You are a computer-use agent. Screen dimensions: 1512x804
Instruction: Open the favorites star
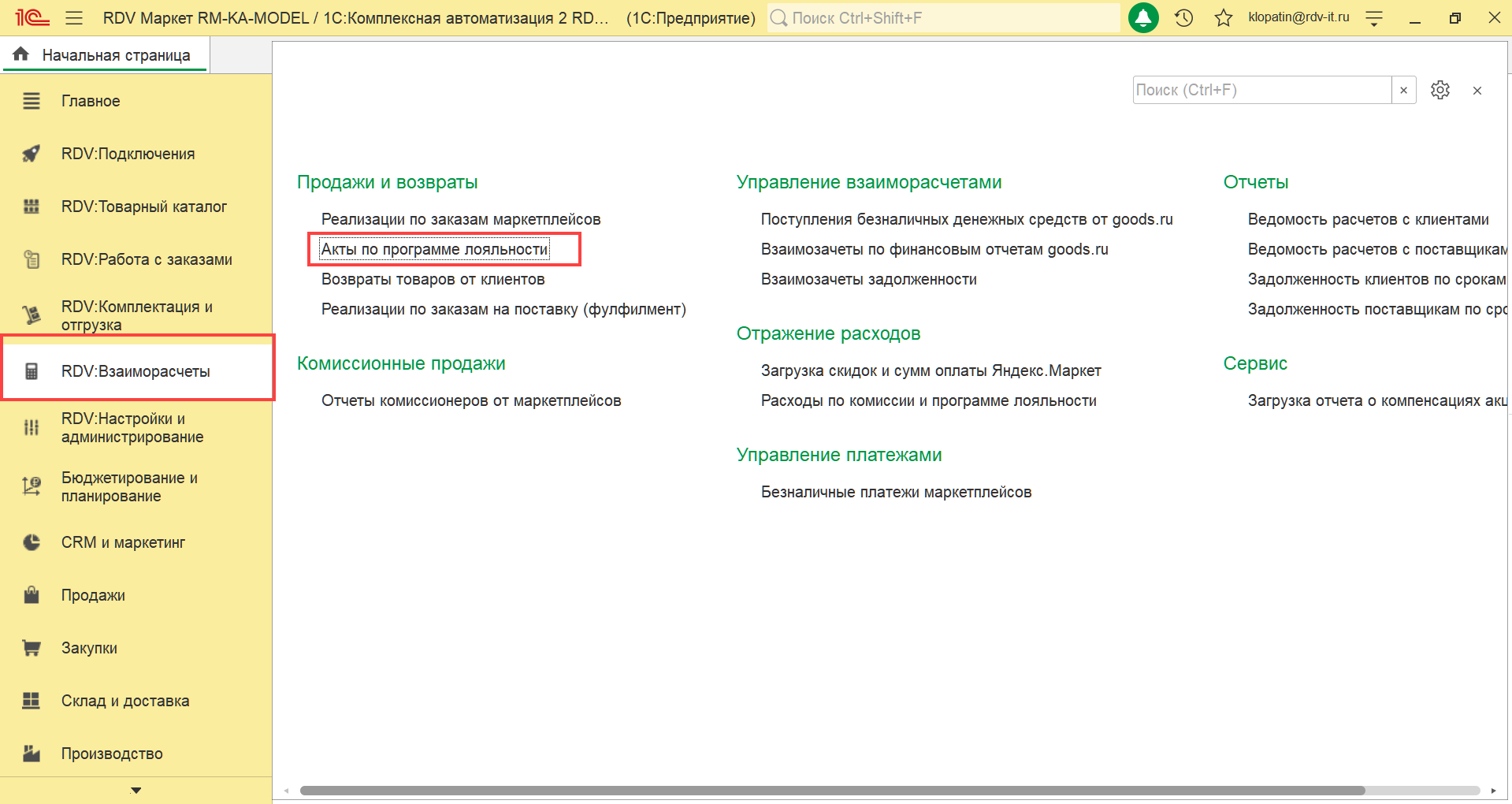tap(1223, 17)
